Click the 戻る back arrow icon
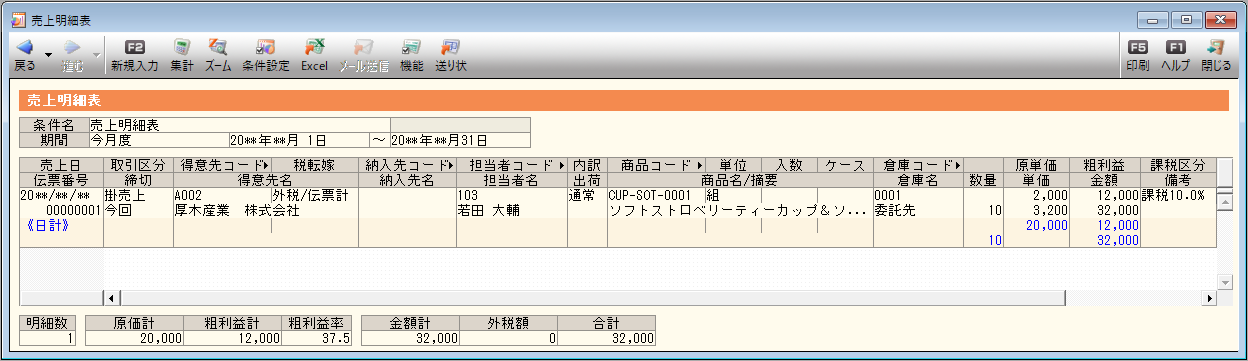Viewport: 1248px width, 361px height. [x=25, y=47]
